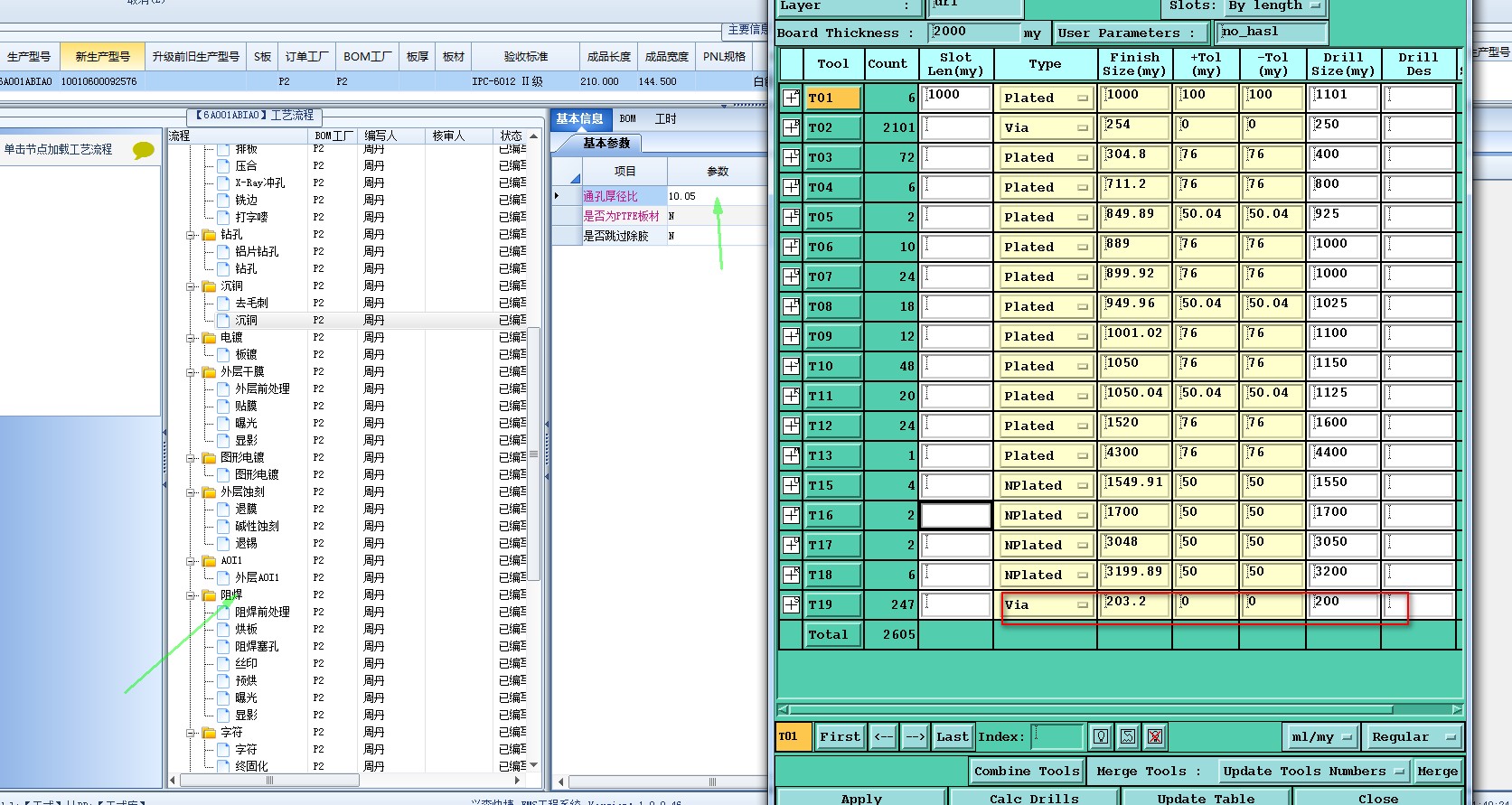Click the document icon of 铣边 step
Image resolution: width=1512 pixels, height=805 pixels.
pyautogui.click(x=223, y=201)
